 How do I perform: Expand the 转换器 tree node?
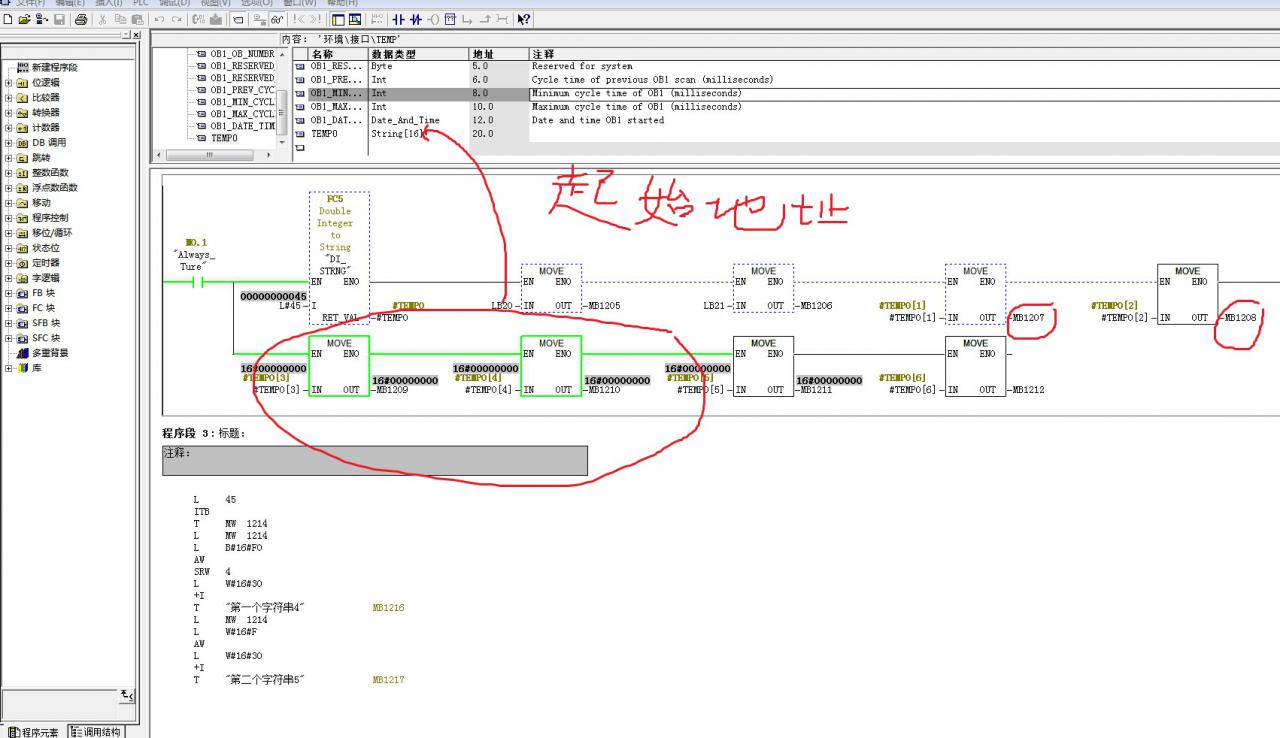click(x=9, y=112)
